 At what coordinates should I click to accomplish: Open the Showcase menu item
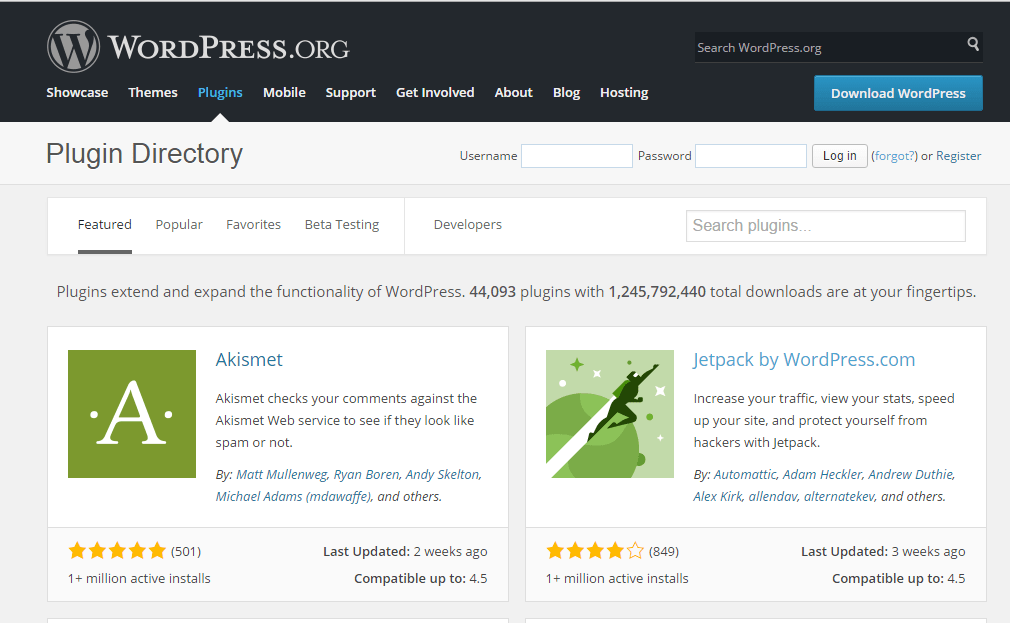(77, 93)
